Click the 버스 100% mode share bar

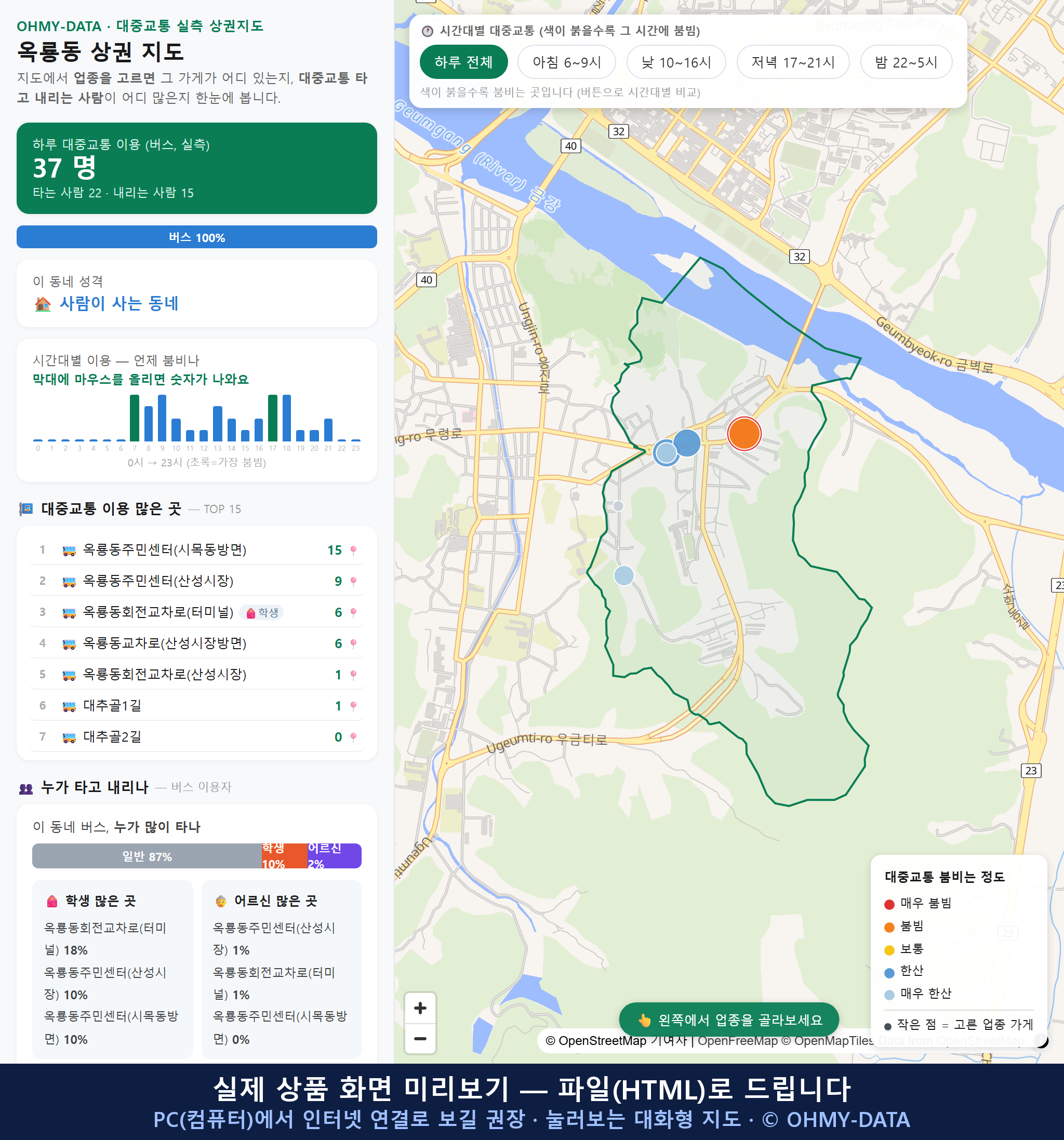point(197,237)
